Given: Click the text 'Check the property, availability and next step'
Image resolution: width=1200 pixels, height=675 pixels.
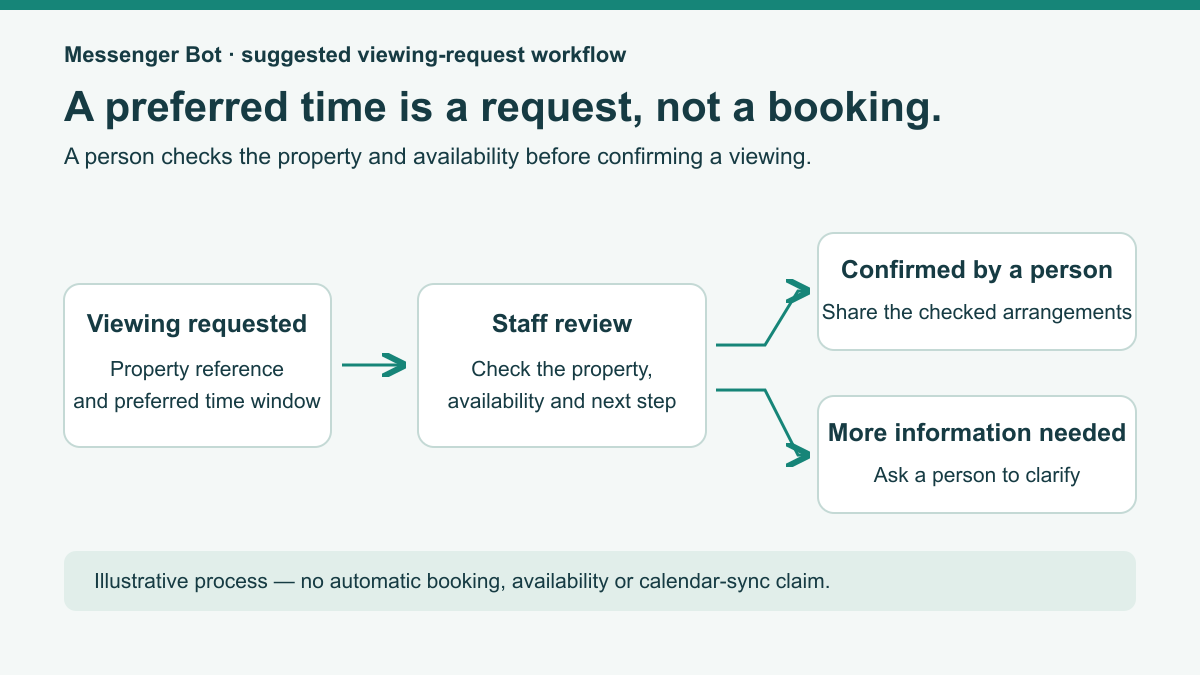Looking at the screenshot, I should click(x=562, y=385).
